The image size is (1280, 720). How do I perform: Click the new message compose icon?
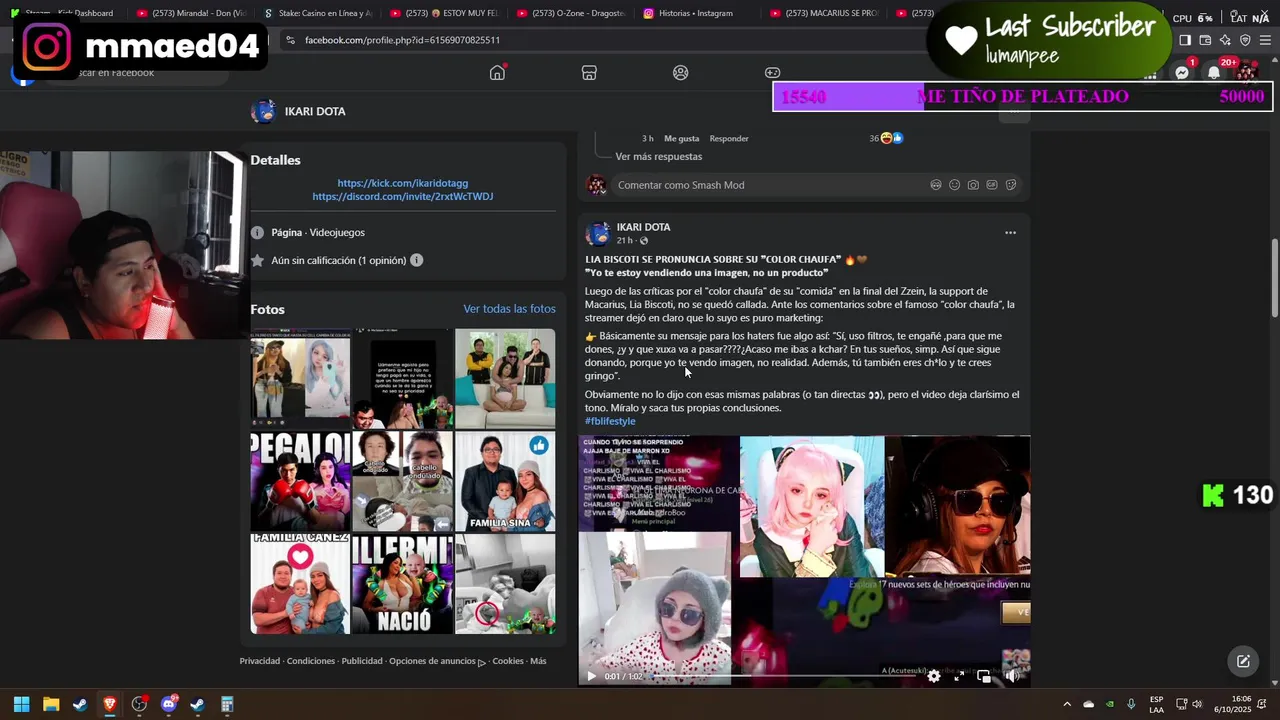[1243, 661]
